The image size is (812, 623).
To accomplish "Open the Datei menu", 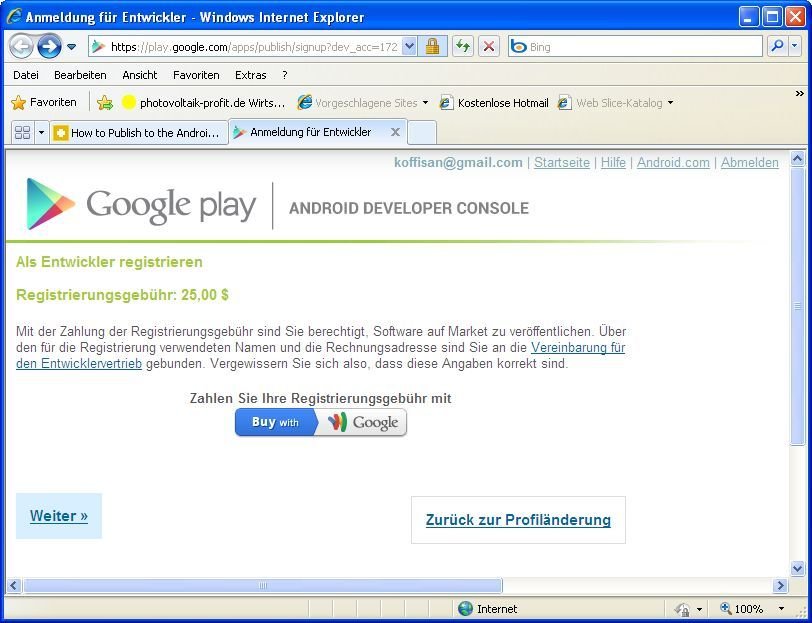I will [26, 75].
